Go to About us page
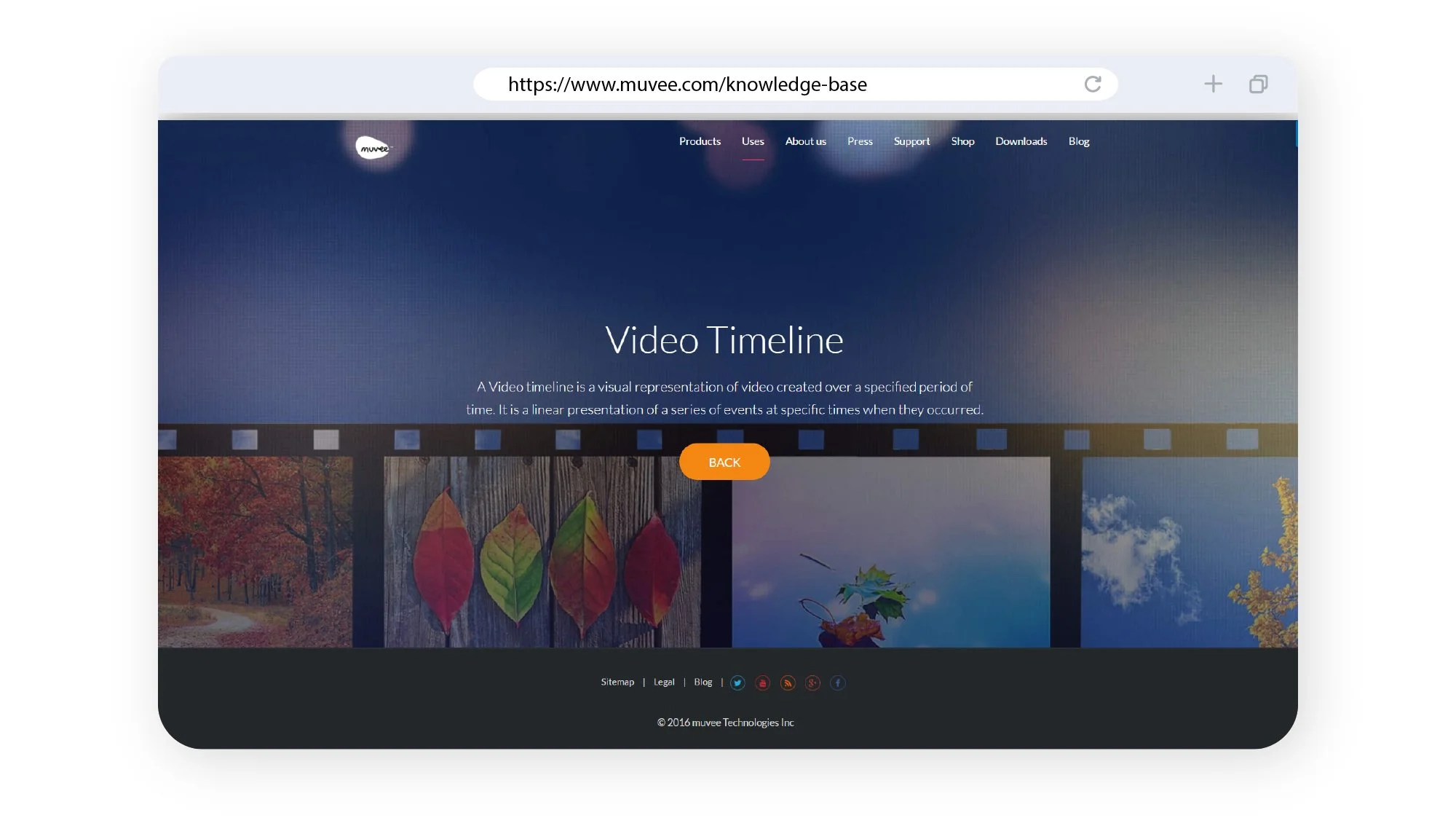The width and height of the screenshot is (1456, 826). [805, 141]
